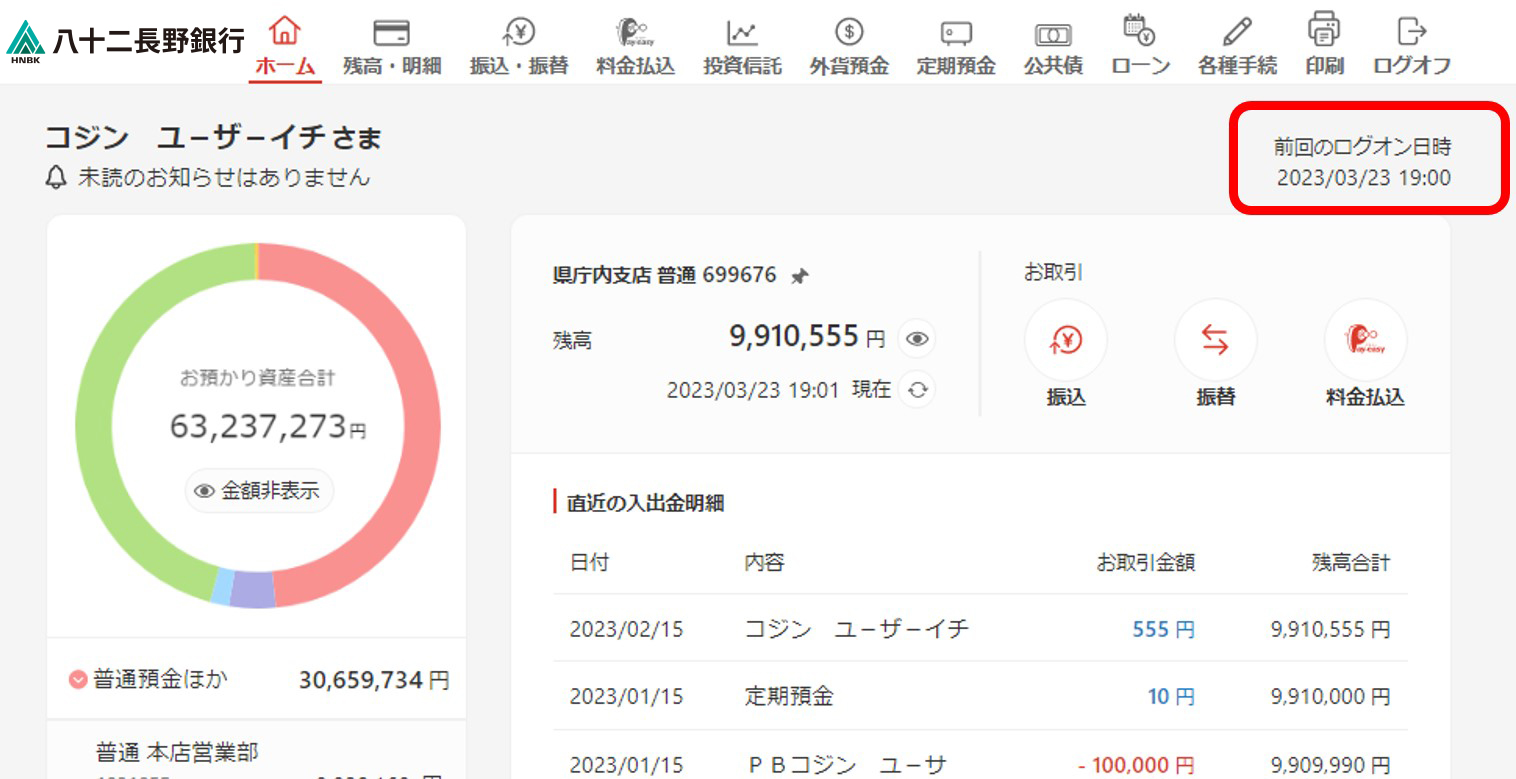1516x779 pixels.
Task: Click the notification bell icon
Action: (56, 178)
